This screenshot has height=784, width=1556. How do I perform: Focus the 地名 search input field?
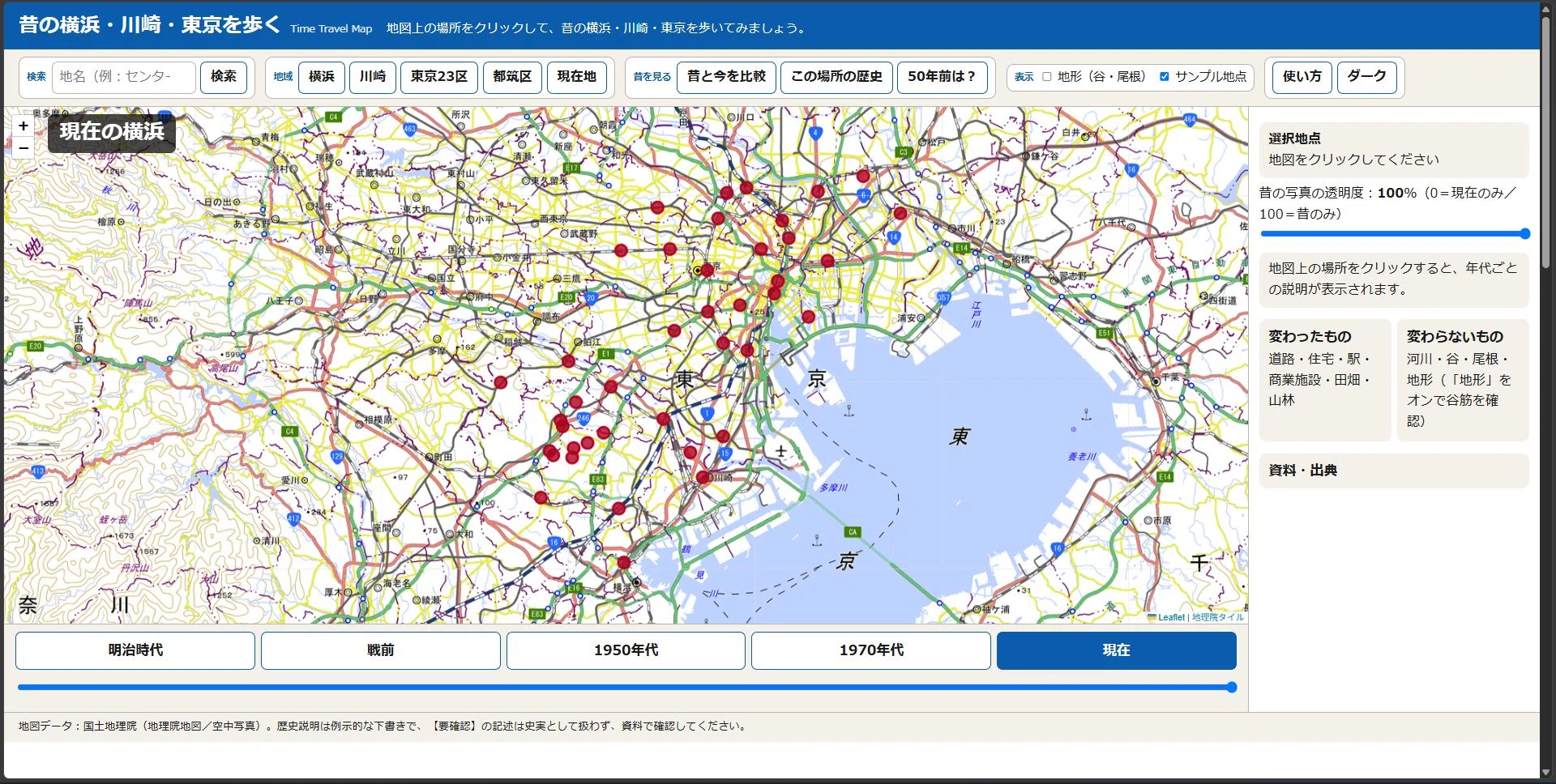(124, 77)
